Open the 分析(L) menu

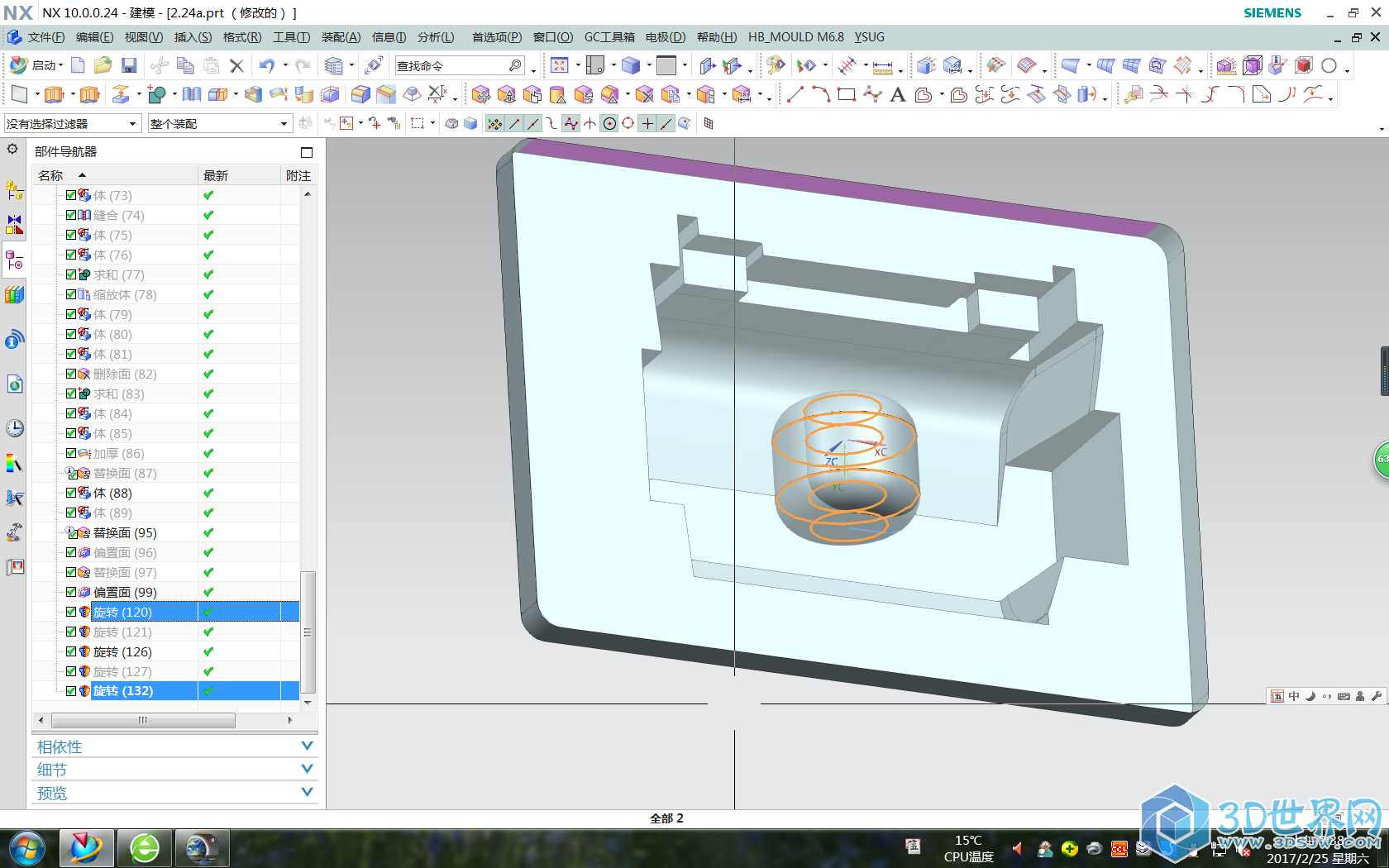pyautogui.click(x=436, y=37)
